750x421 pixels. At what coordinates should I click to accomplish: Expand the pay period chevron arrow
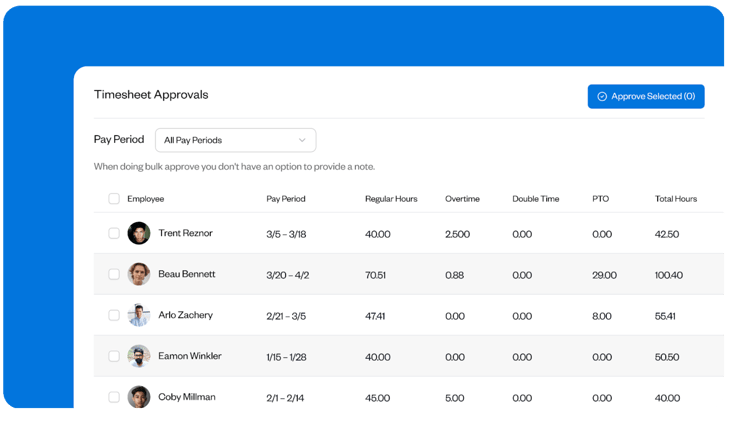302,140
